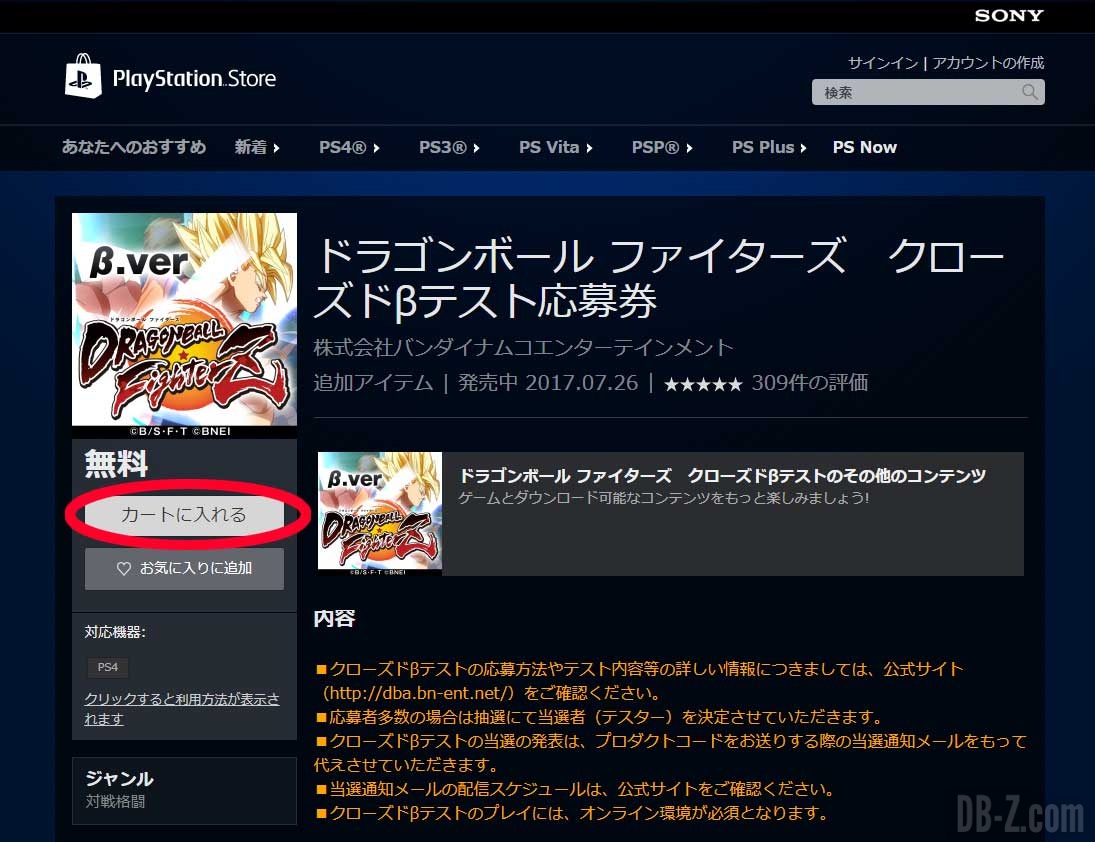Click the search magnifier icon
This screenshot has width=1095, height=842.
(1029, 92)
